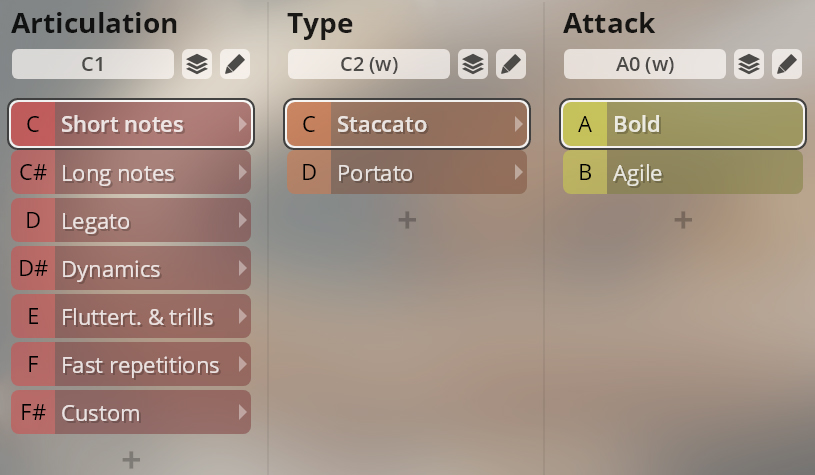
Task: Click the C1 keyswitch field
Action: point(93,64)
